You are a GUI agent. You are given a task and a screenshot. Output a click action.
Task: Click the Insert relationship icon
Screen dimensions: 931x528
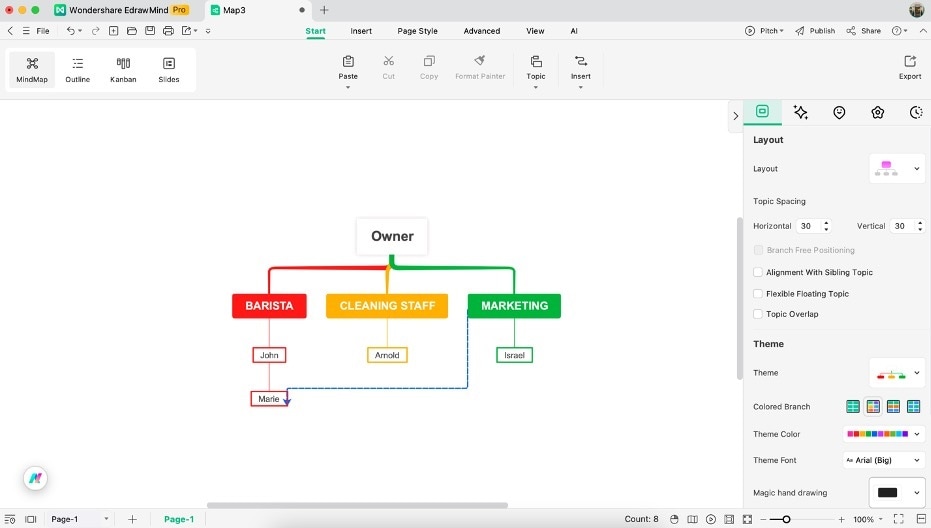click(581, 61)
